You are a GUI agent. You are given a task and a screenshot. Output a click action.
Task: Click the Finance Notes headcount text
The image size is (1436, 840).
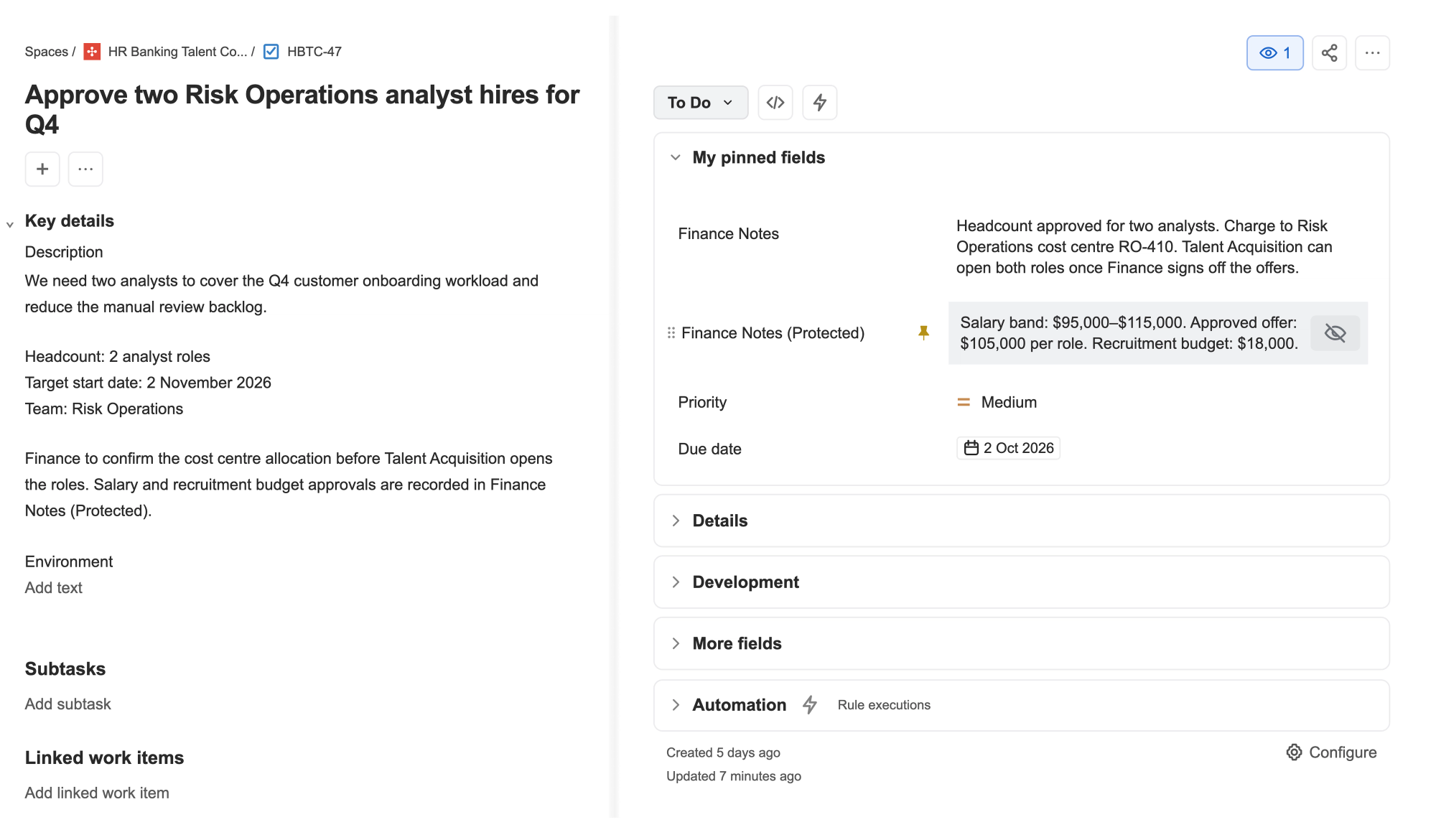(x=1144, y=247)
